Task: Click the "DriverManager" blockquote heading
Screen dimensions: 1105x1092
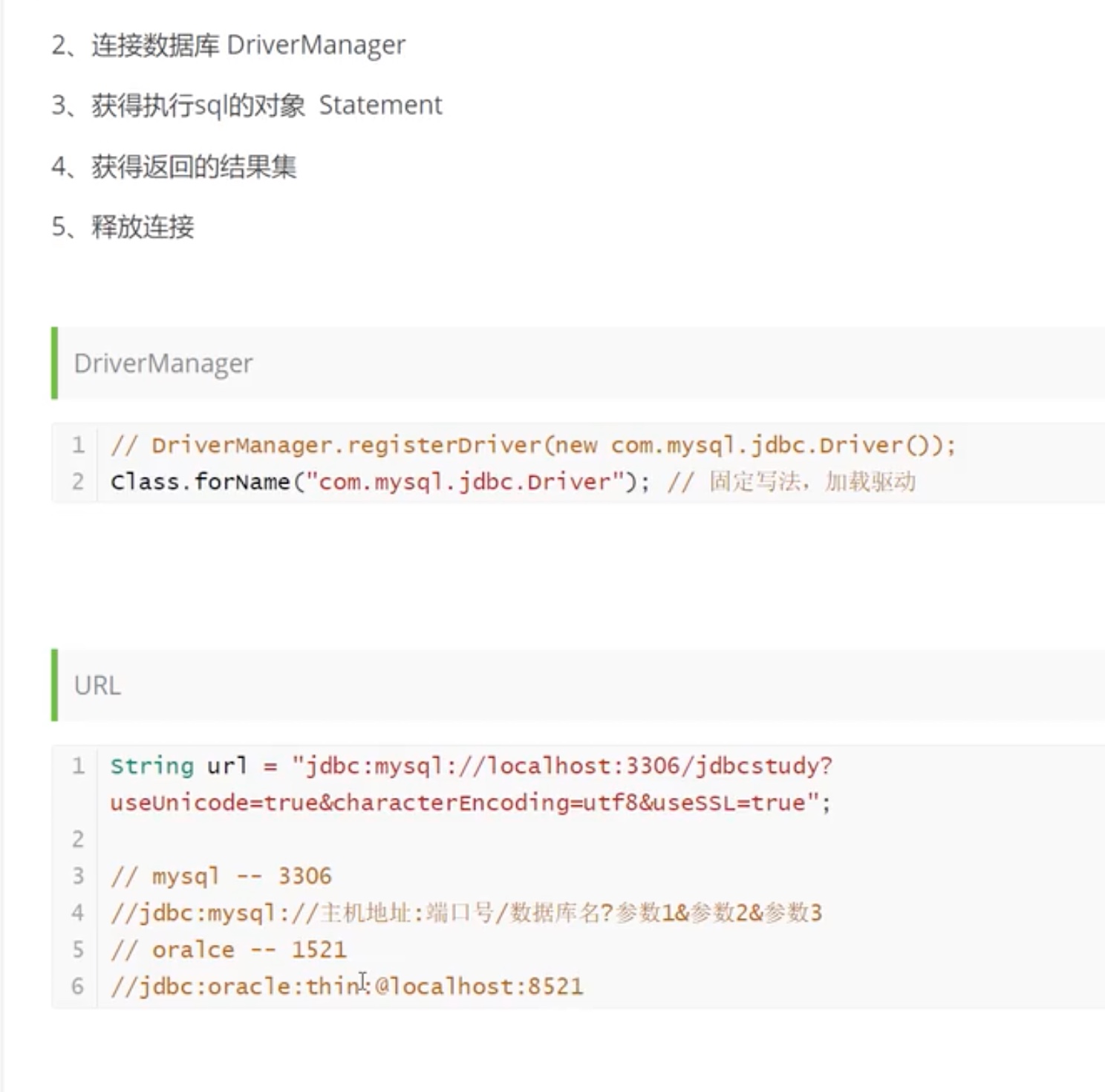Action: pos(163,363)
